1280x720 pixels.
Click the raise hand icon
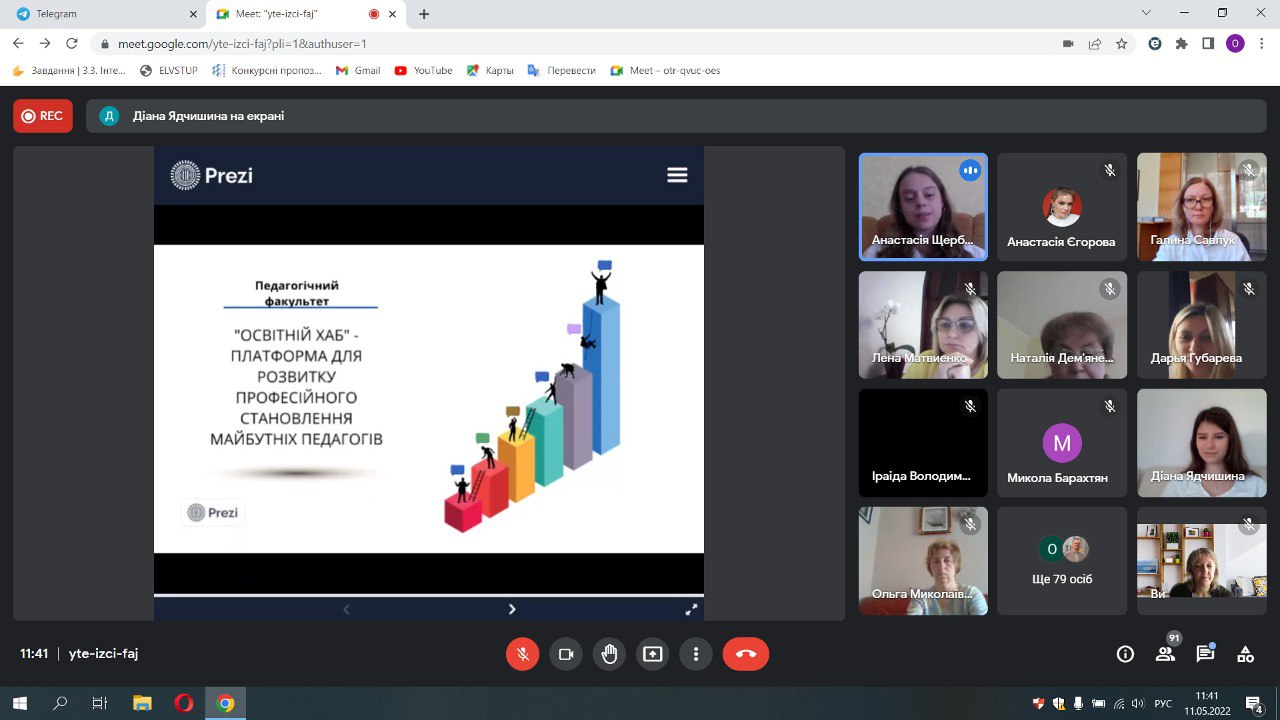coord(609,654)
